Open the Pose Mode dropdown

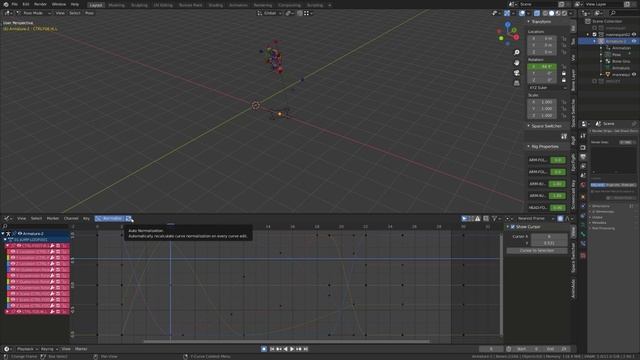[x=33, y=13]
